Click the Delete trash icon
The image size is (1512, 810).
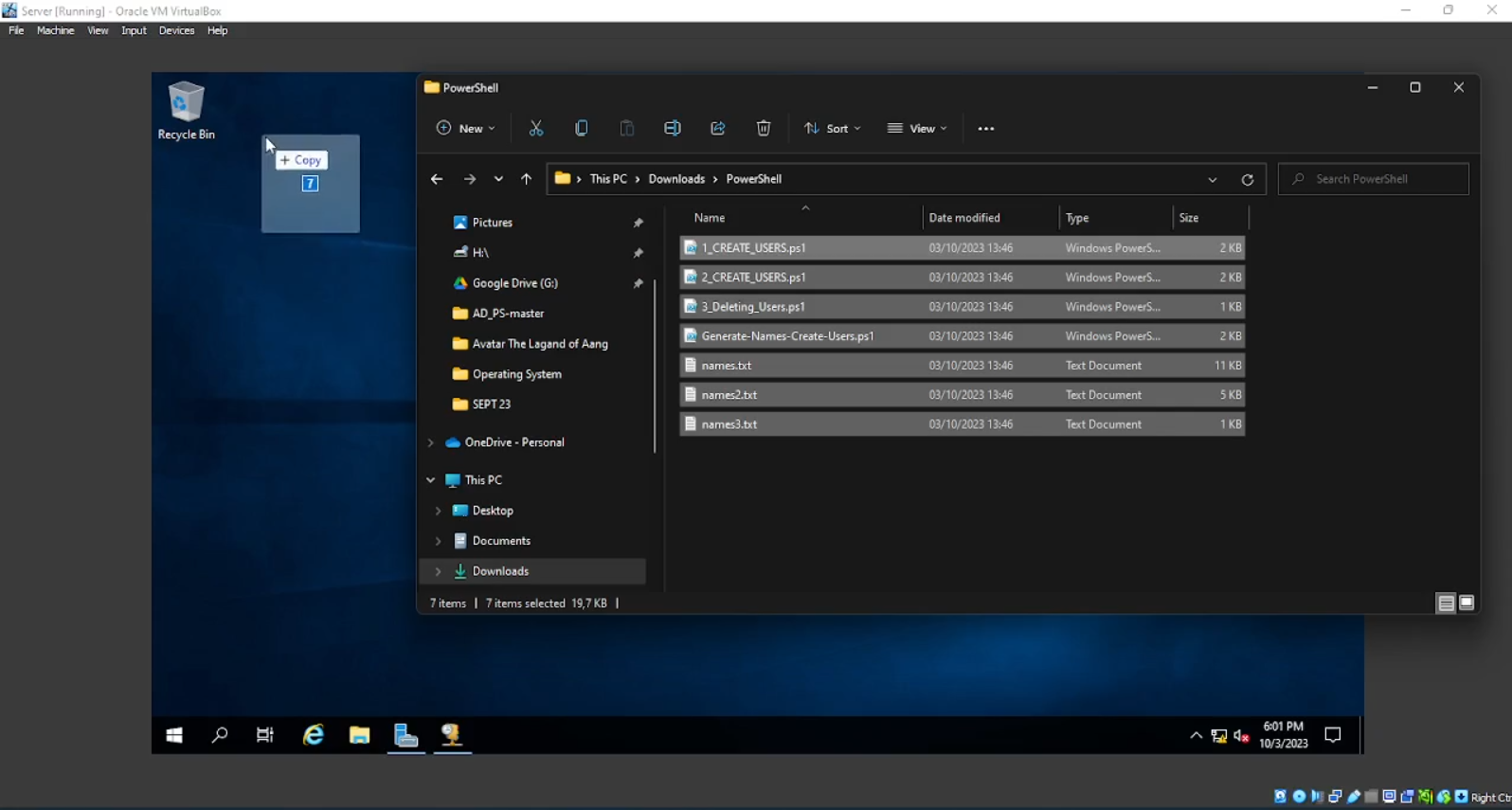pos(764,129)
